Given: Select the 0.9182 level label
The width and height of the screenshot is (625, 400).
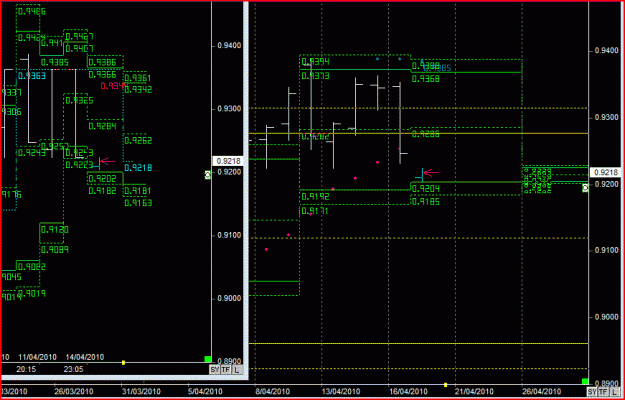Looking at the screenshot, I should (102, 190).
